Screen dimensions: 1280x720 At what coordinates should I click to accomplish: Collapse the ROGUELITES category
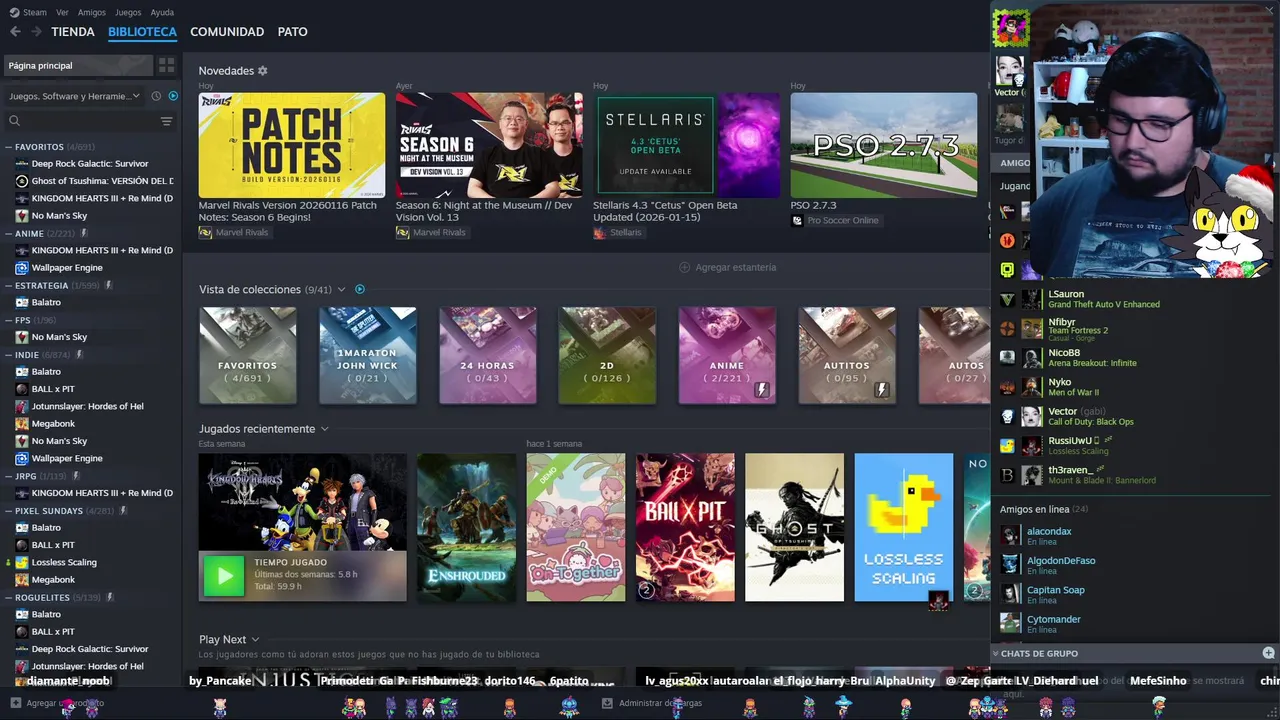(9, 597)
